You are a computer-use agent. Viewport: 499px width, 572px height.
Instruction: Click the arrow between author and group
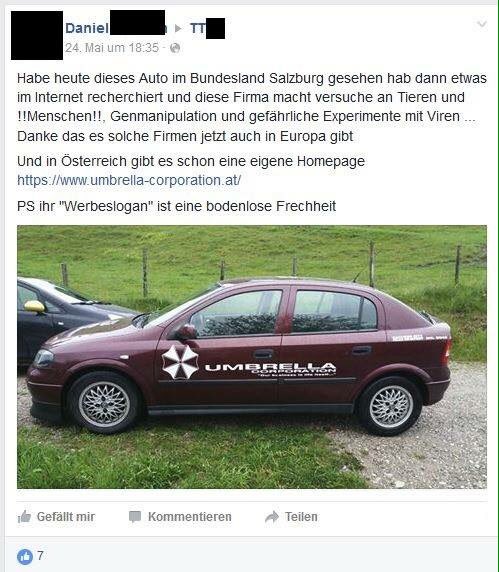pyautogui.click(x=178, y=28)
